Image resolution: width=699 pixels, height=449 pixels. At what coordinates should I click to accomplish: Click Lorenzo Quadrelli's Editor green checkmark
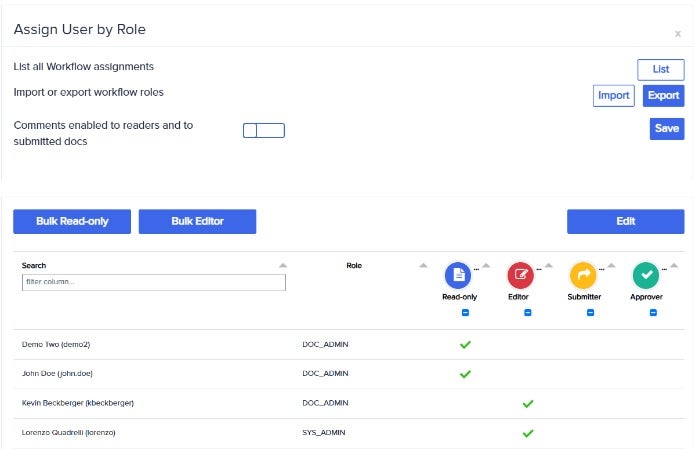coord(528,433)
